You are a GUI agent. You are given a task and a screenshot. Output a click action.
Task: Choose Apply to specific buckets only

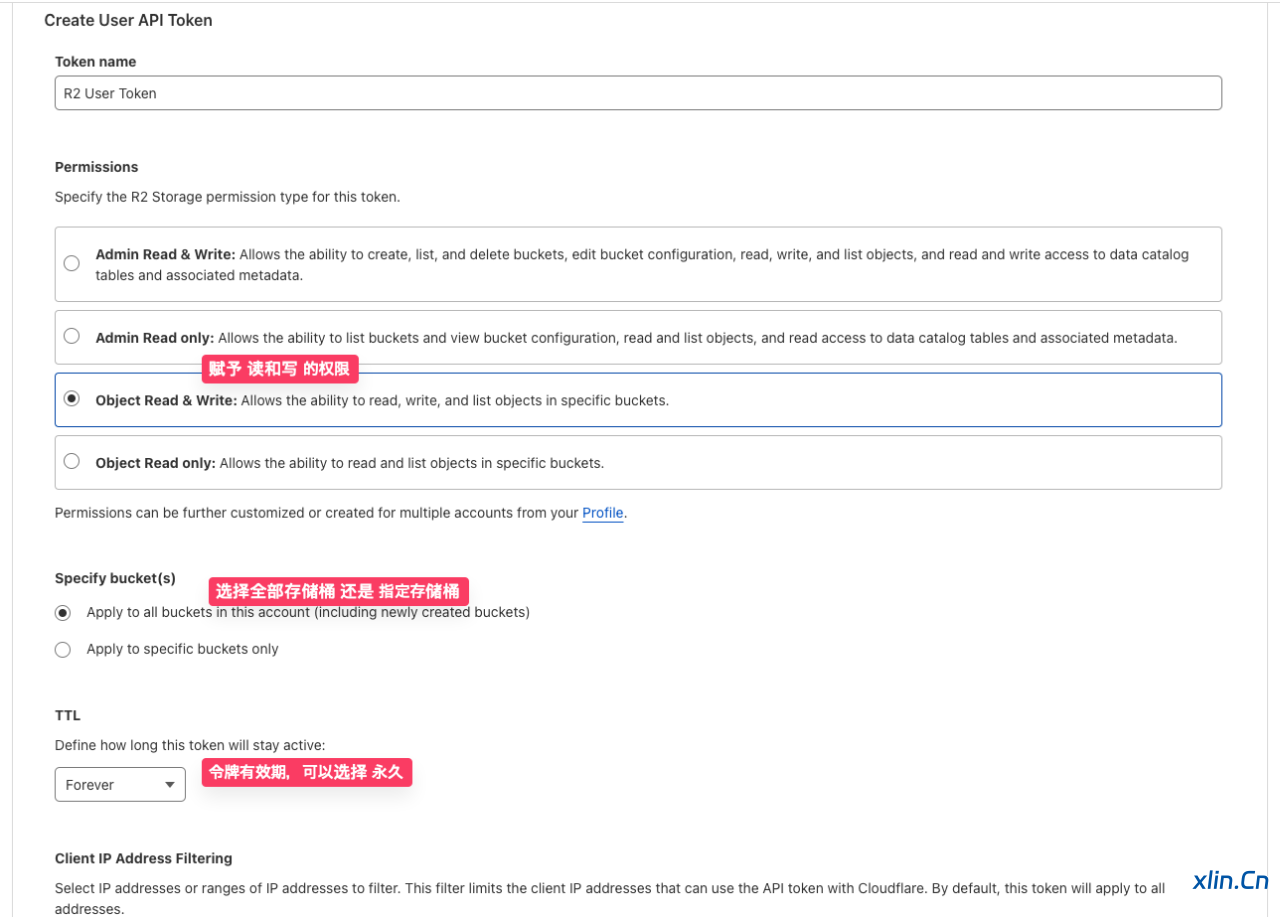coord(62,649)
